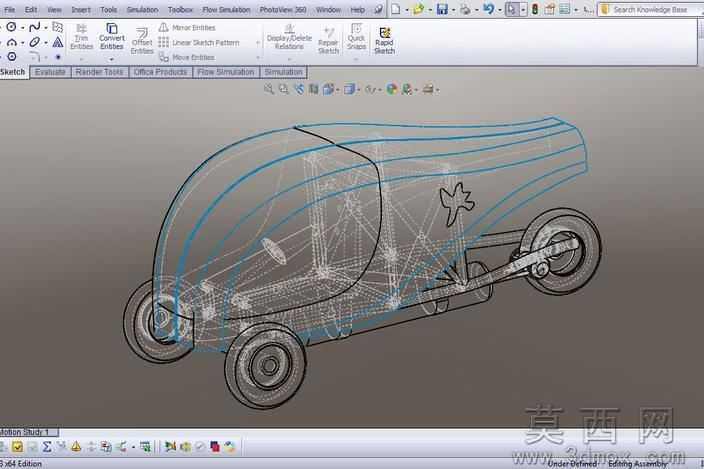Open the Window menu

(328, 9)
